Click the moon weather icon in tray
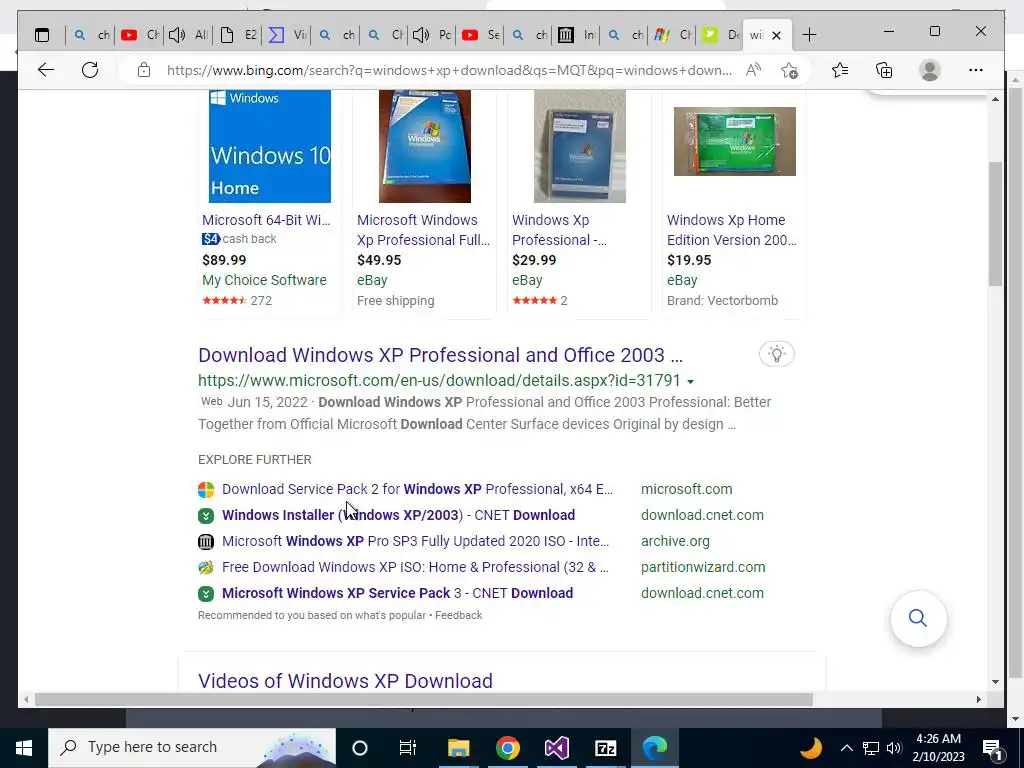The image size is (1024, 768). coord(811,748)
